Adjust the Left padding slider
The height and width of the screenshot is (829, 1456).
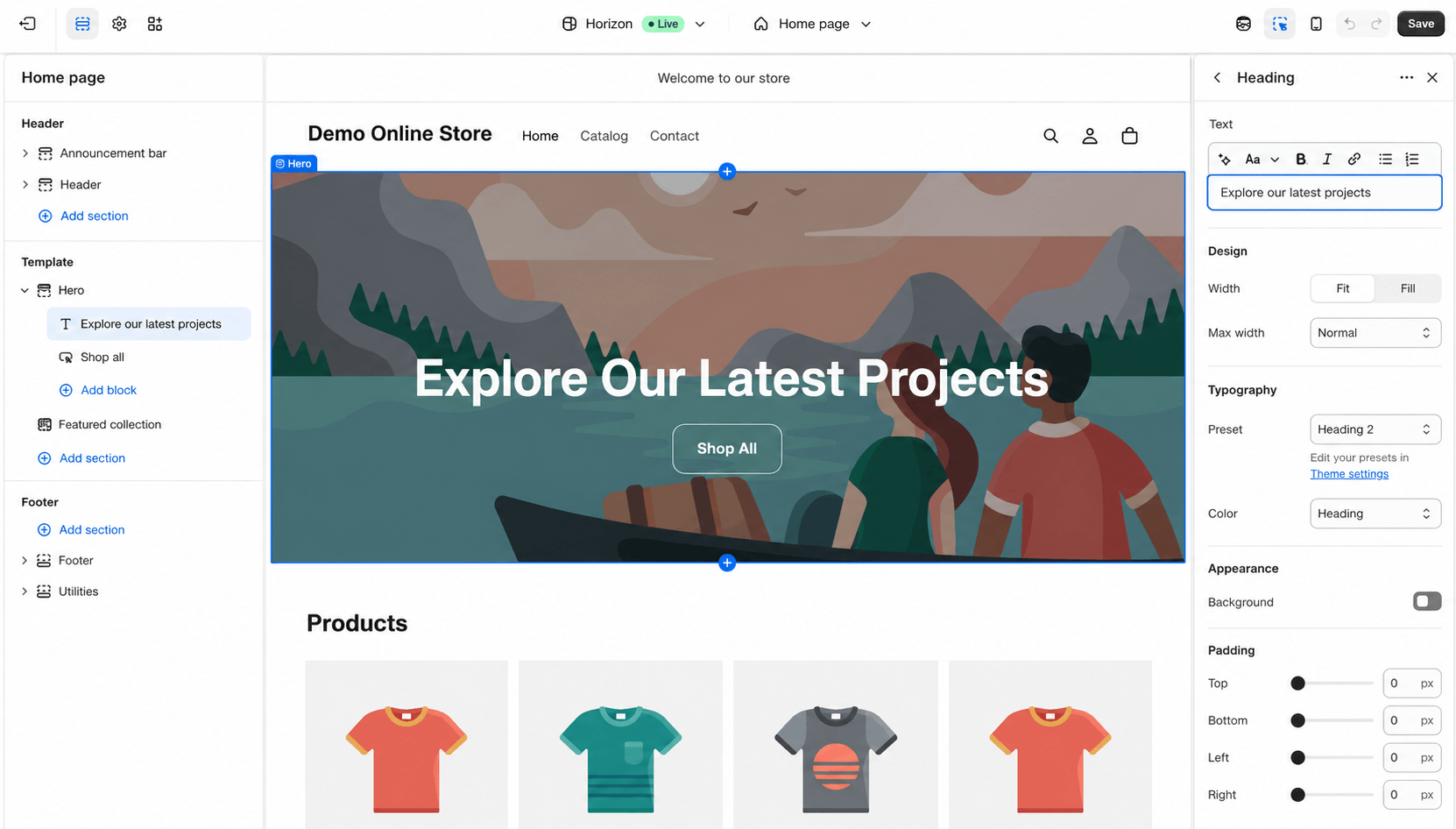coord(1332,758)
